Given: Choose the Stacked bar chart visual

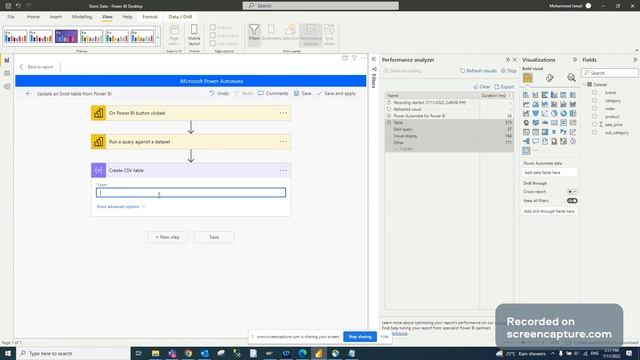Looking at the screenshot, I should pos(526,95).
